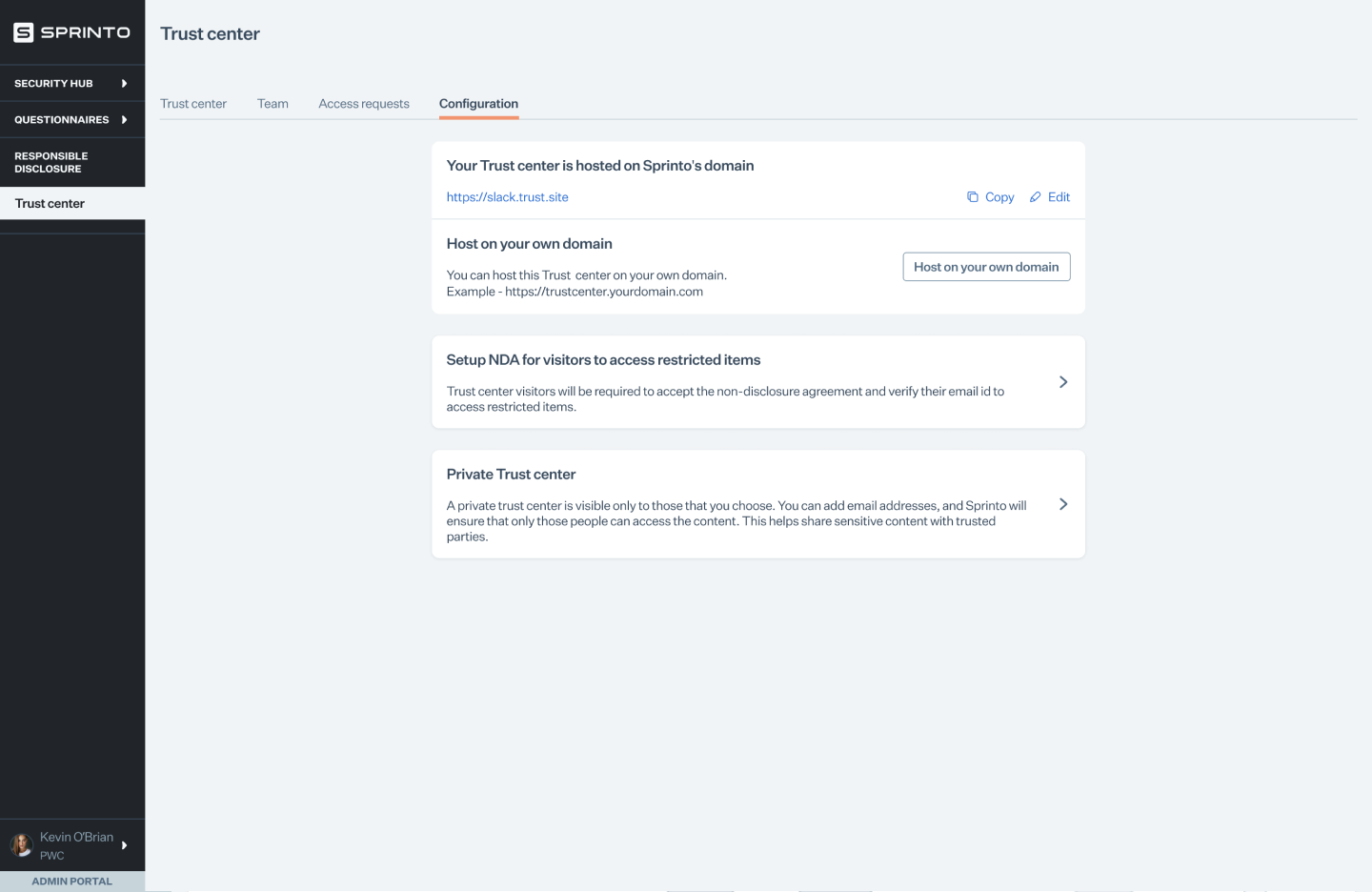
Task: Expand the Questionnaires menu arrow
Action: (124, 120)
